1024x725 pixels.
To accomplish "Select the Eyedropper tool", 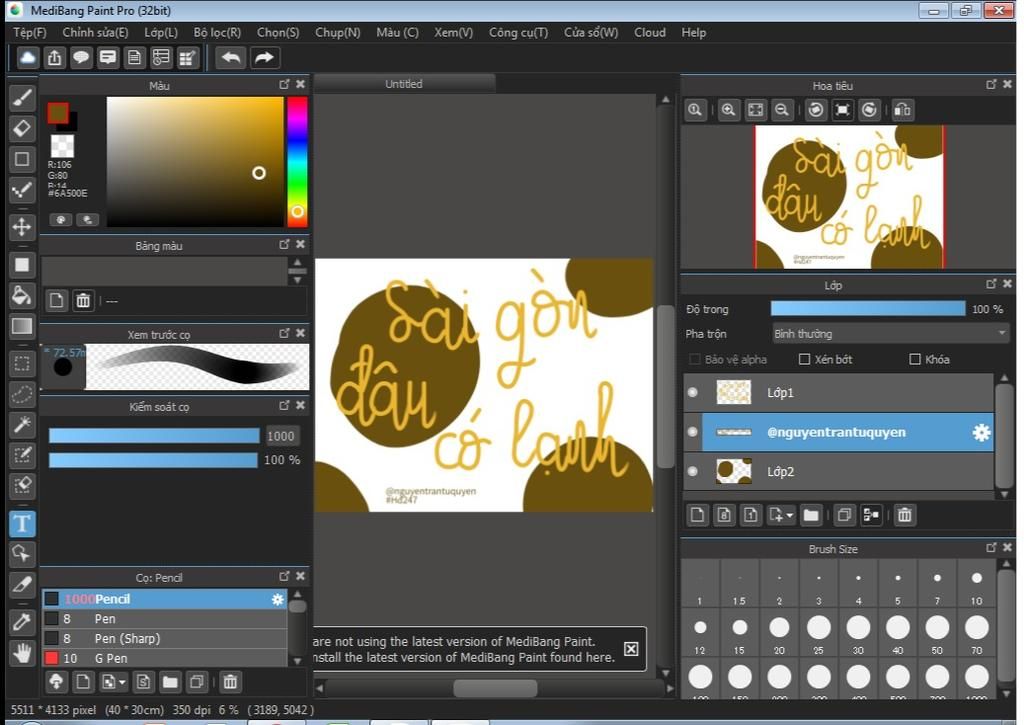I will point(22,622).
